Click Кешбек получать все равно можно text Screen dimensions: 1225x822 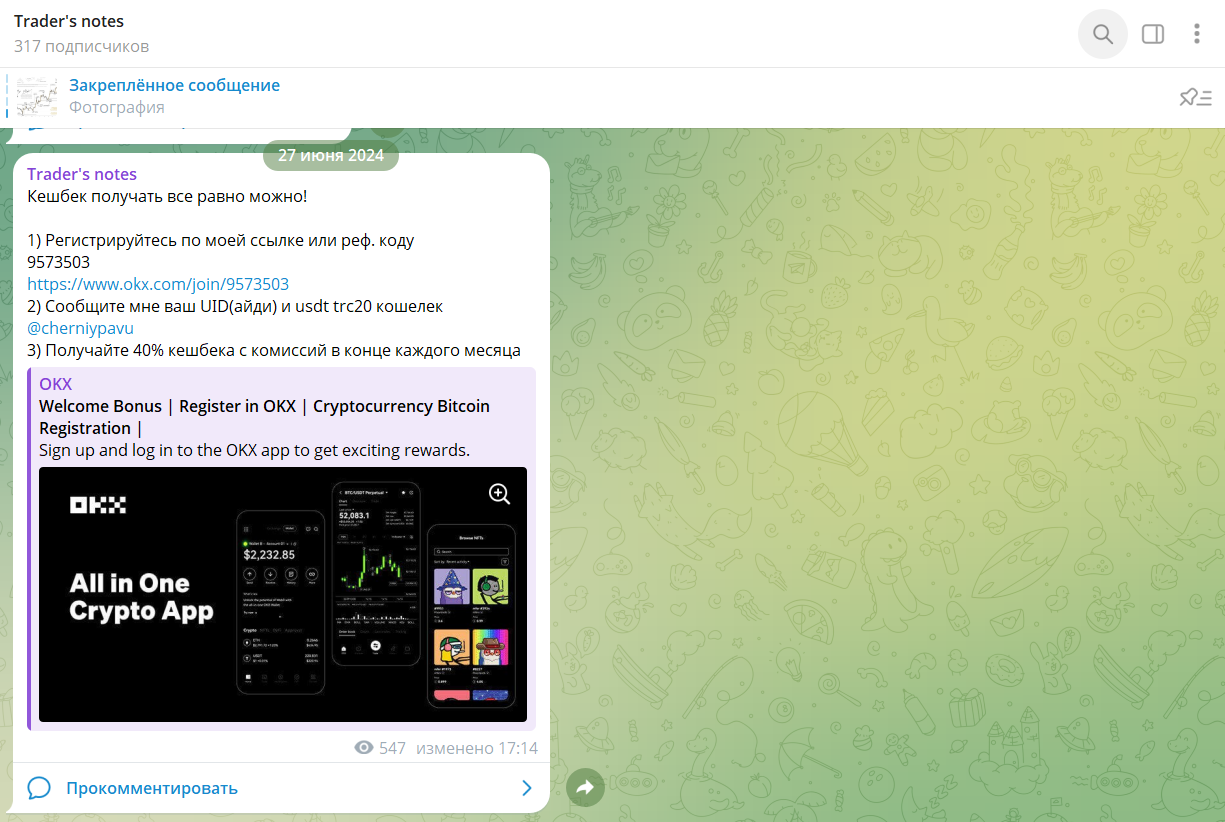tap(167, 196)
